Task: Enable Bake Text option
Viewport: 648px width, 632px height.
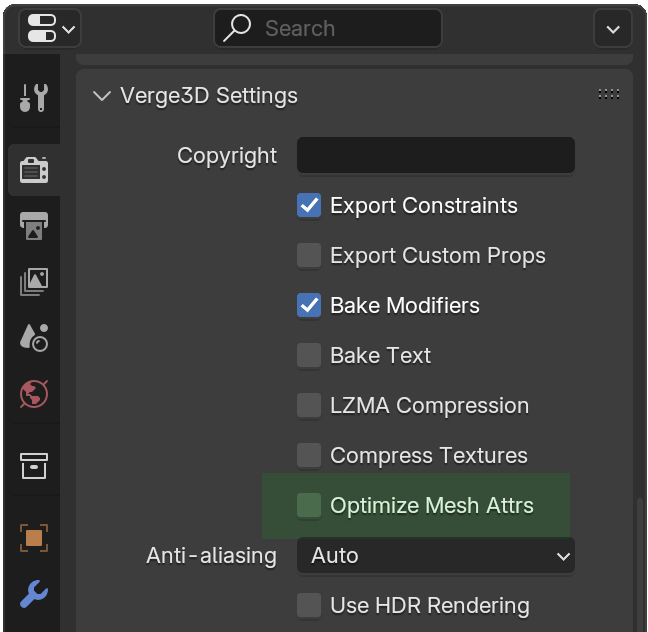Action: (309, 355)
